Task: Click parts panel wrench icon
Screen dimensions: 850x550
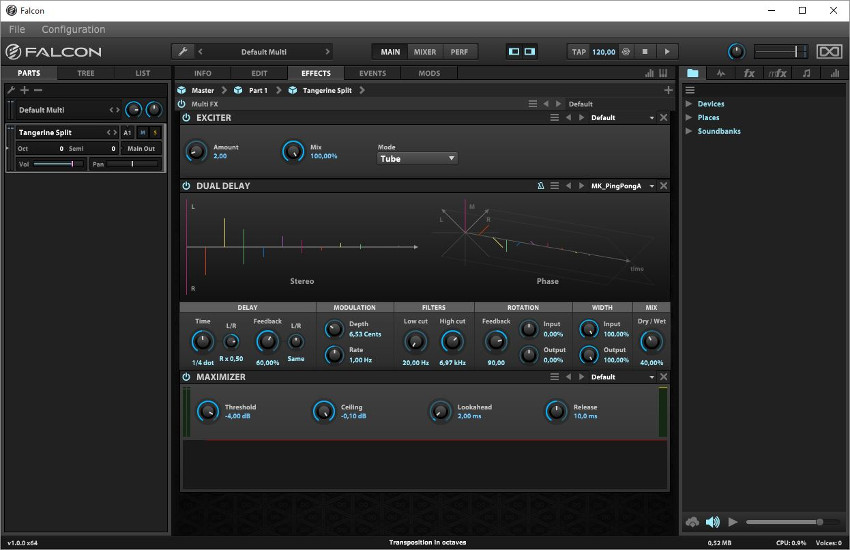Action: (10, 90)
